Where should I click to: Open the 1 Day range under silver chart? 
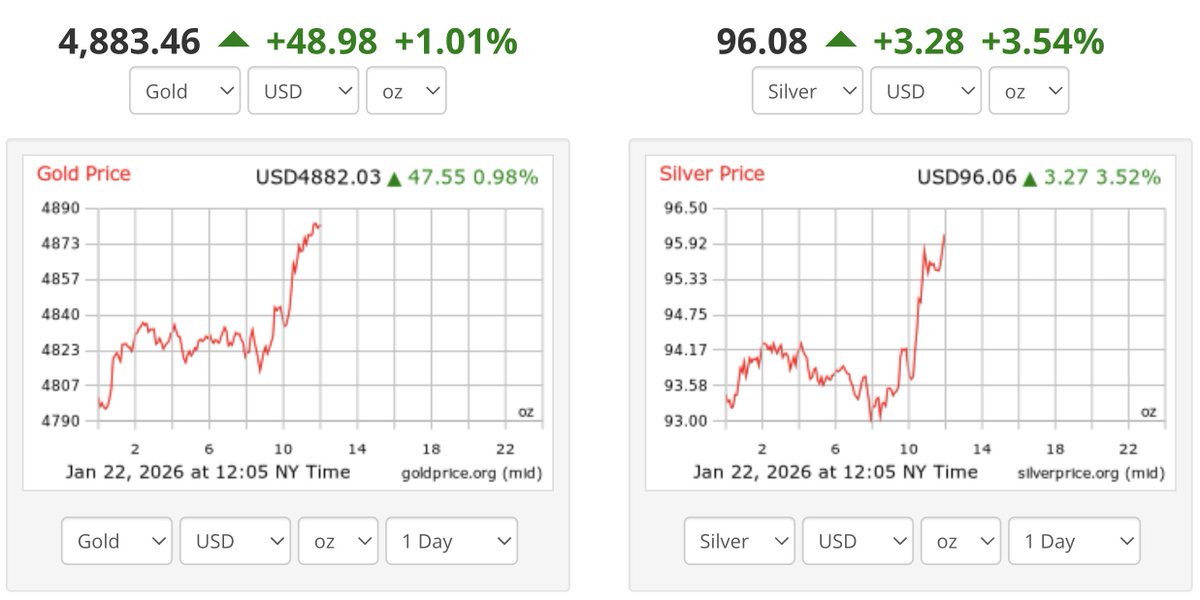tap(1074, 541)
